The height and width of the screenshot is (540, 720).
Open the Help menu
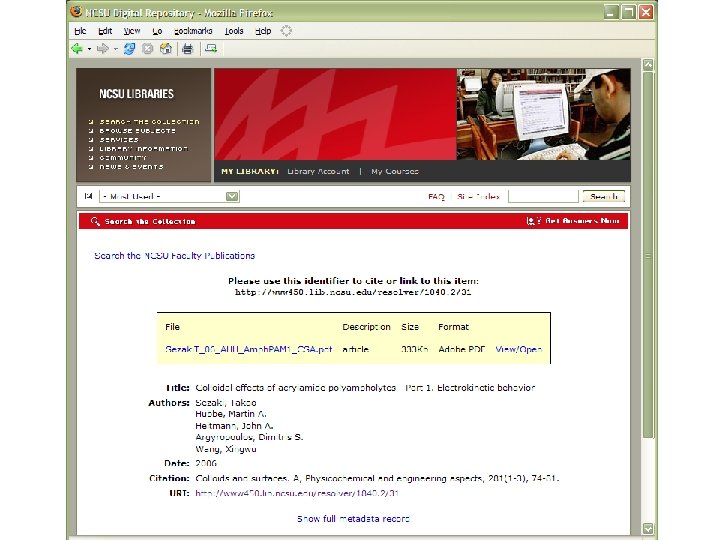pos(263,31)
